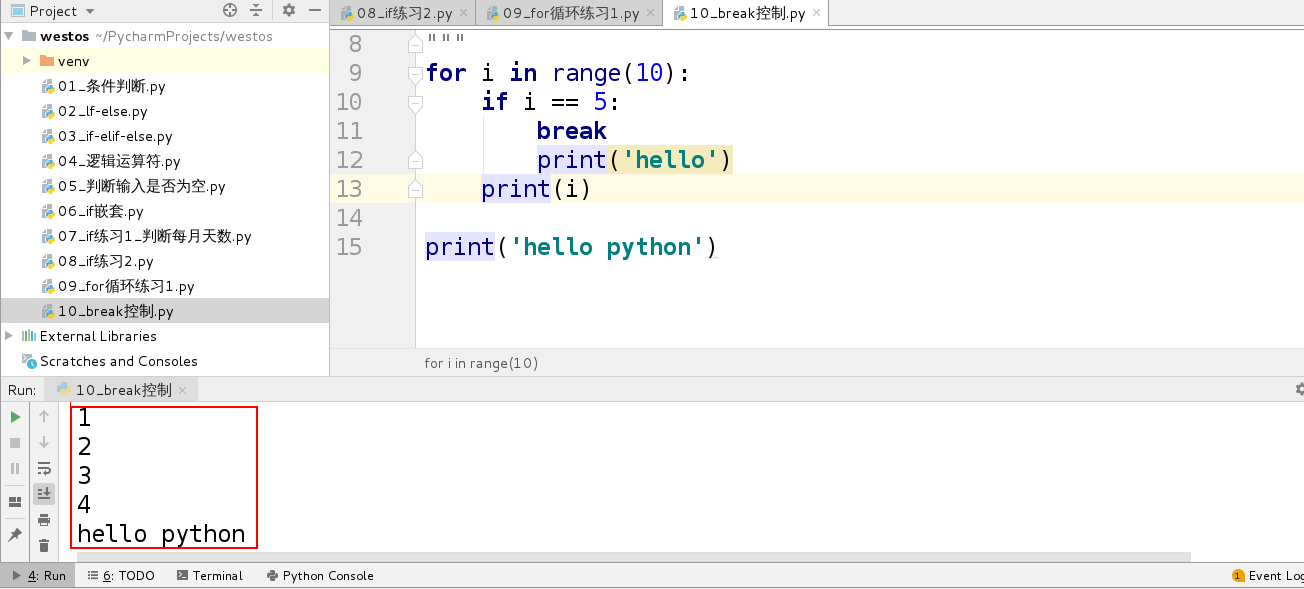The width and height of the screenshot is (1304, 589).
Task: Pause program output
Action: coord(15,467)
